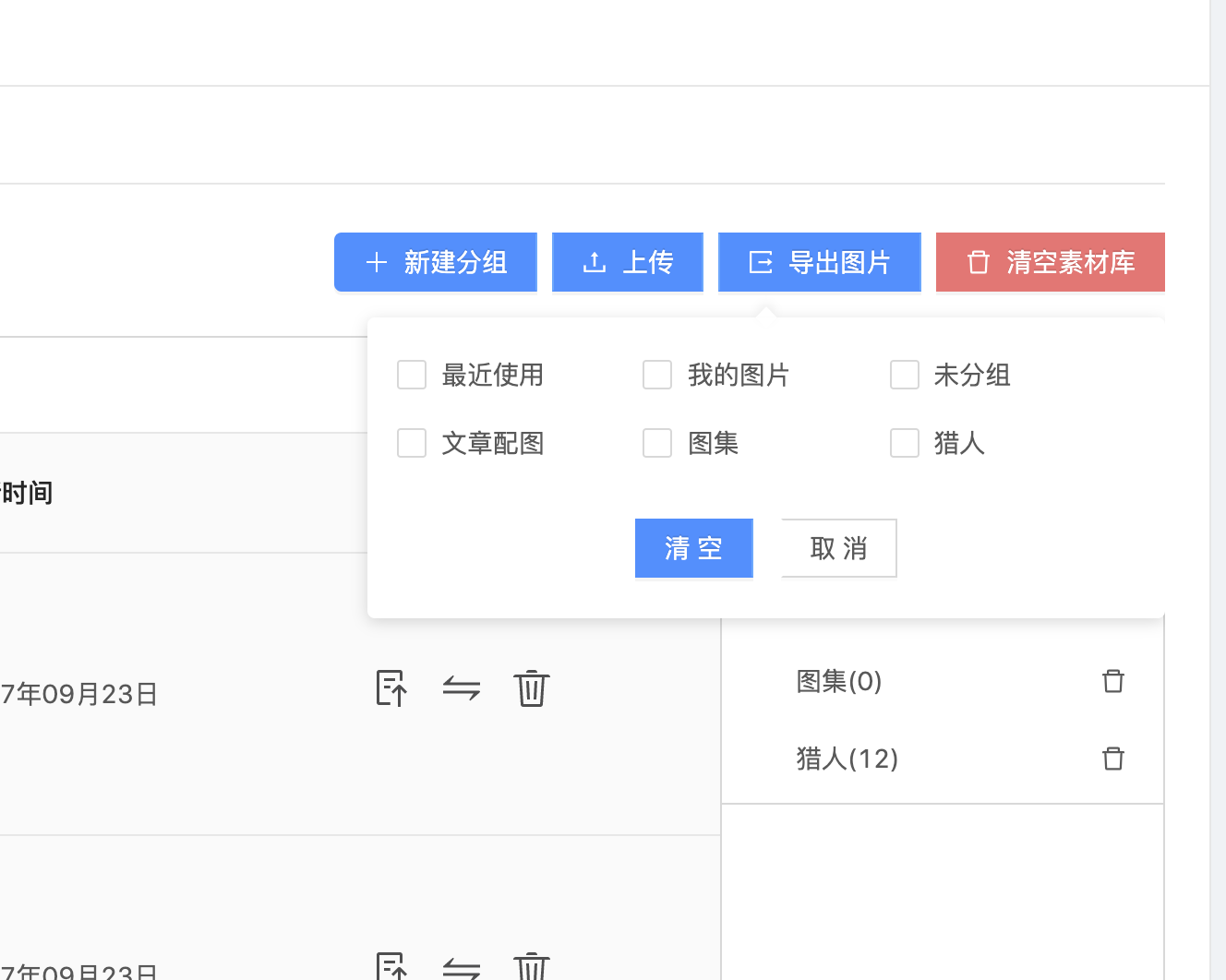The width and height of the screenshot is (1226, 980).
Task: Click the plus icon on 新建分组
Action: click(x=376, y=262)
